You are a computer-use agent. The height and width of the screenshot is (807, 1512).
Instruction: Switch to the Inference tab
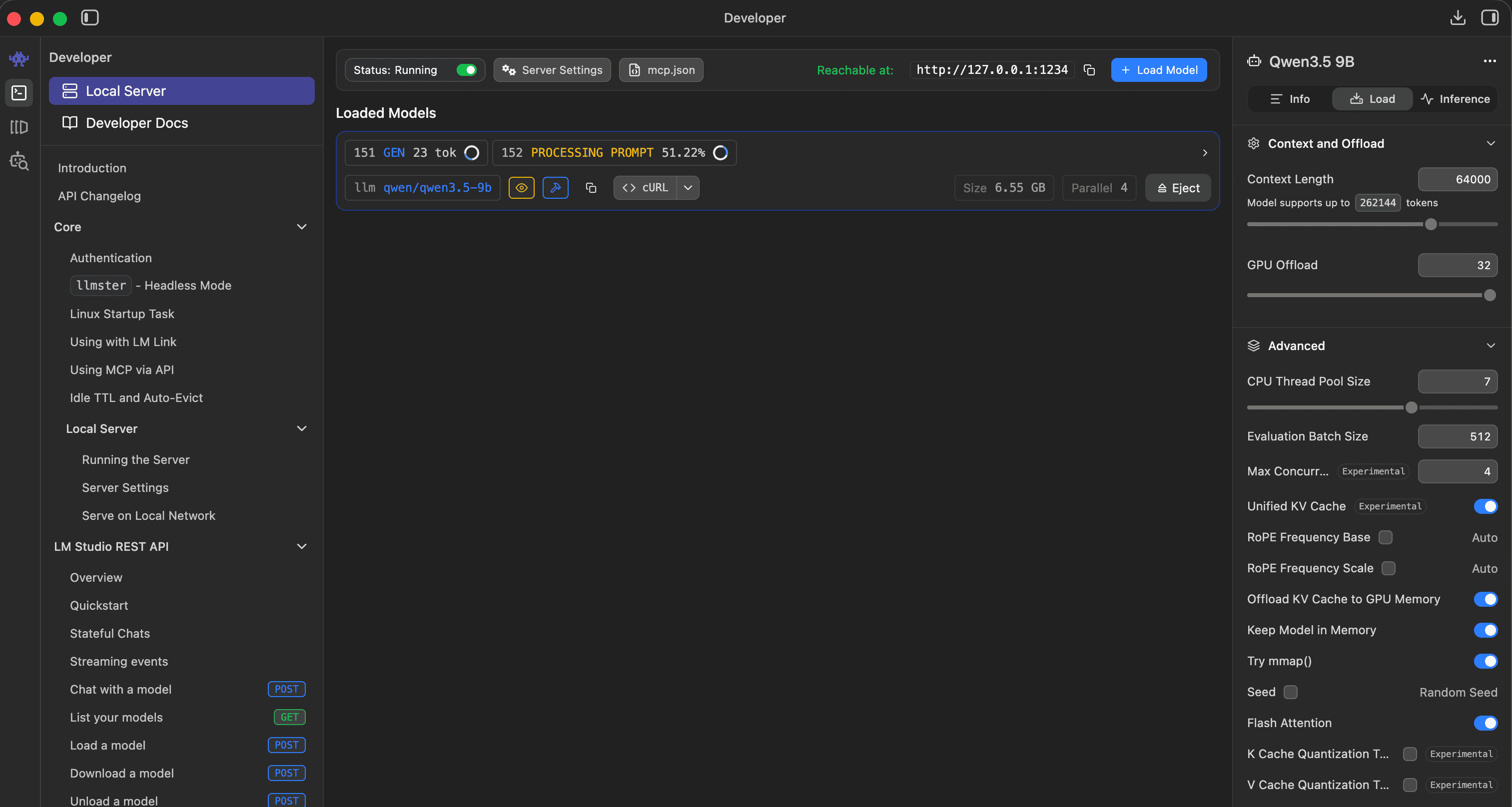[x=1455, y=99]
